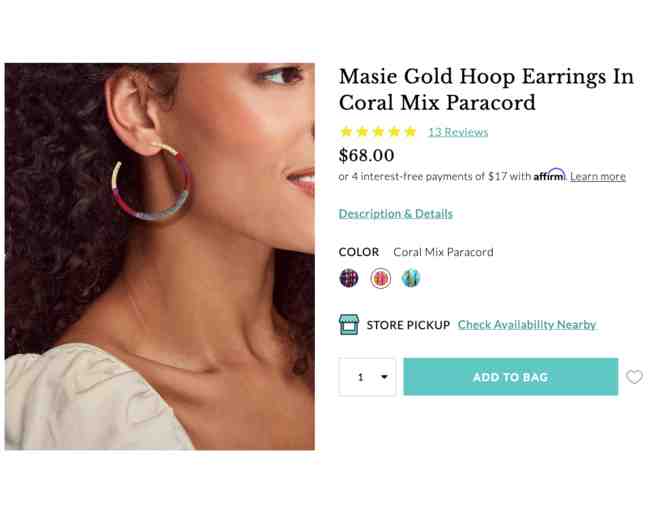Click the Coral Mix Paracord color name
The image size is (672, 510).
point(443,252)
